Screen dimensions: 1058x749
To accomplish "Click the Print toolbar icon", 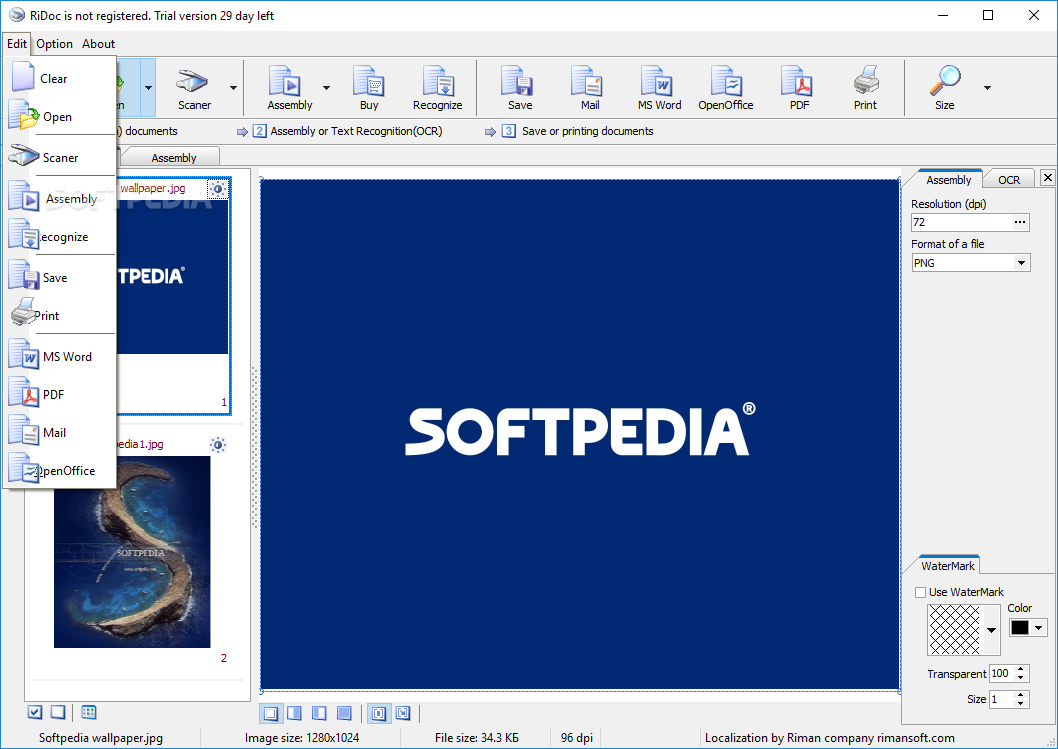I will pyautogui.click(x=865, y=88).
